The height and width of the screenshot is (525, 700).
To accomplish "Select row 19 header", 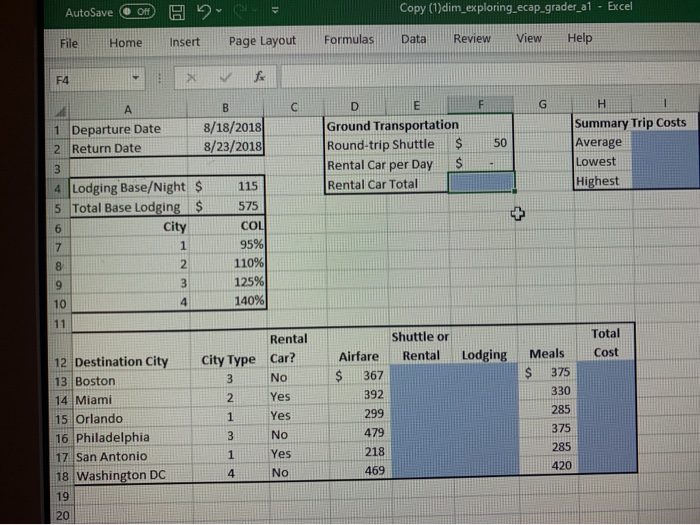I will 62,496.
